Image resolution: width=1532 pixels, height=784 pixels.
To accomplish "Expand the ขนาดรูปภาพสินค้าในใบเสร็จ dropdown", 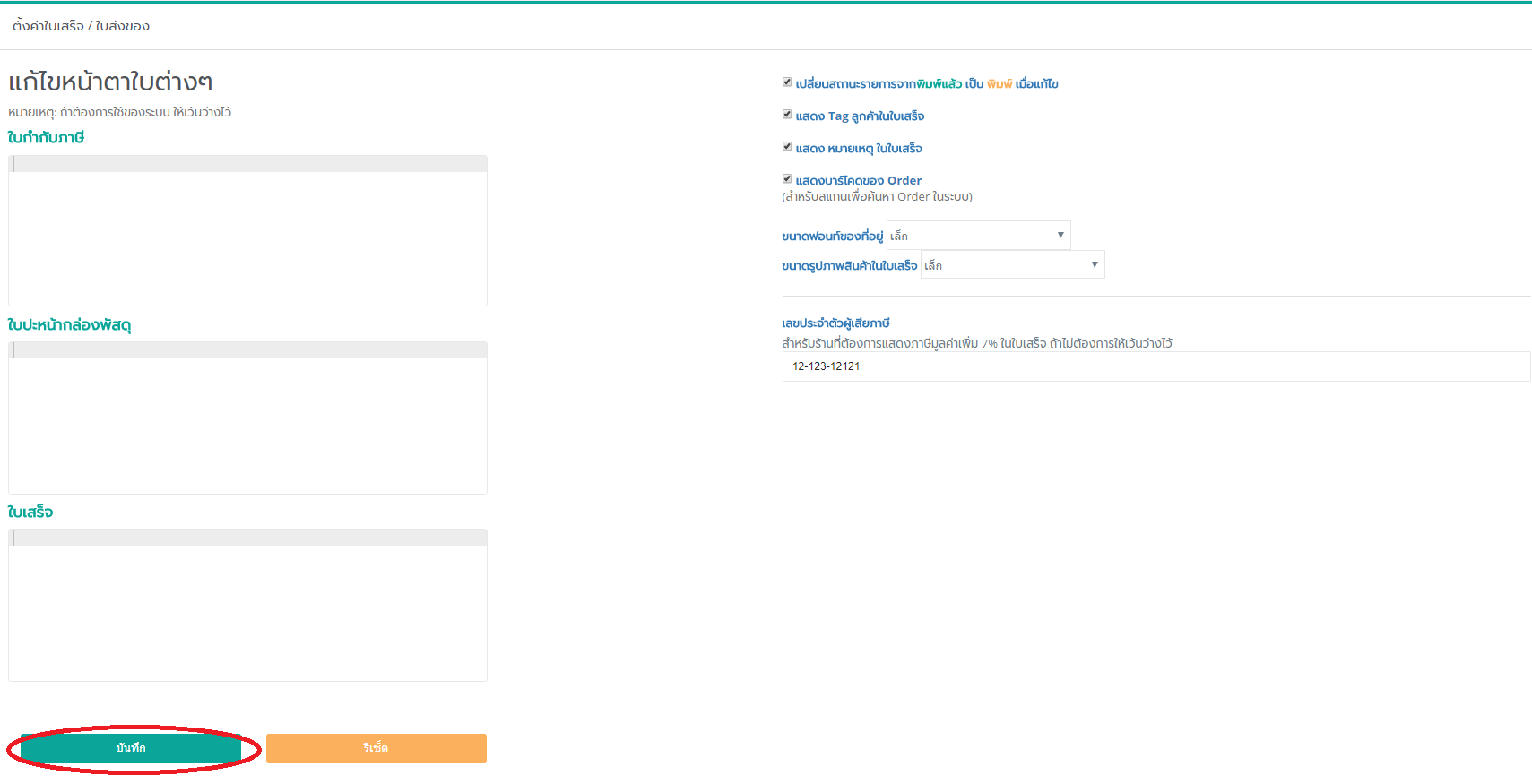I will click(x=1012, y=265).
